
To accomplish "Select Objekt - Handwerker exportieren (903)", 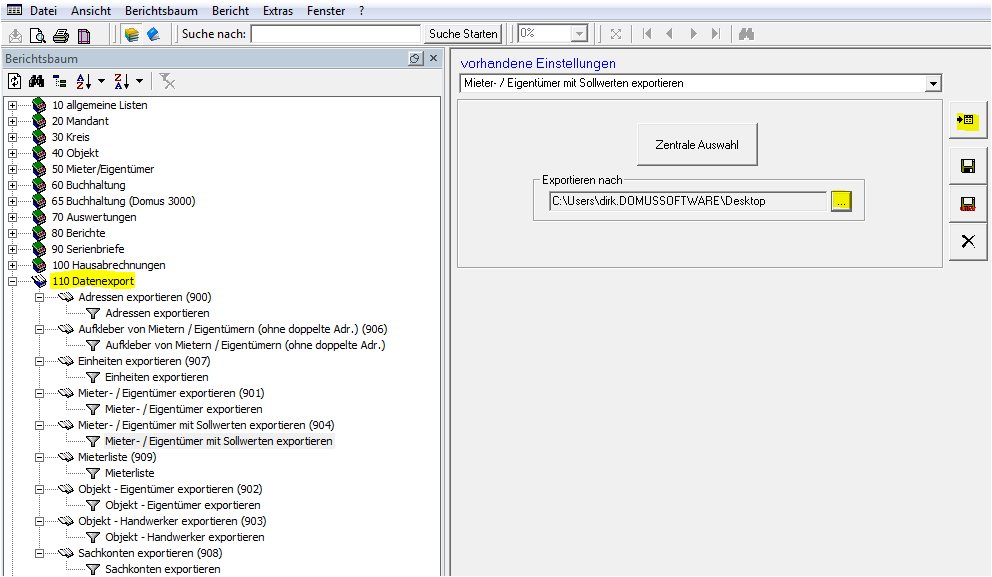I will (x=172, y=521).
